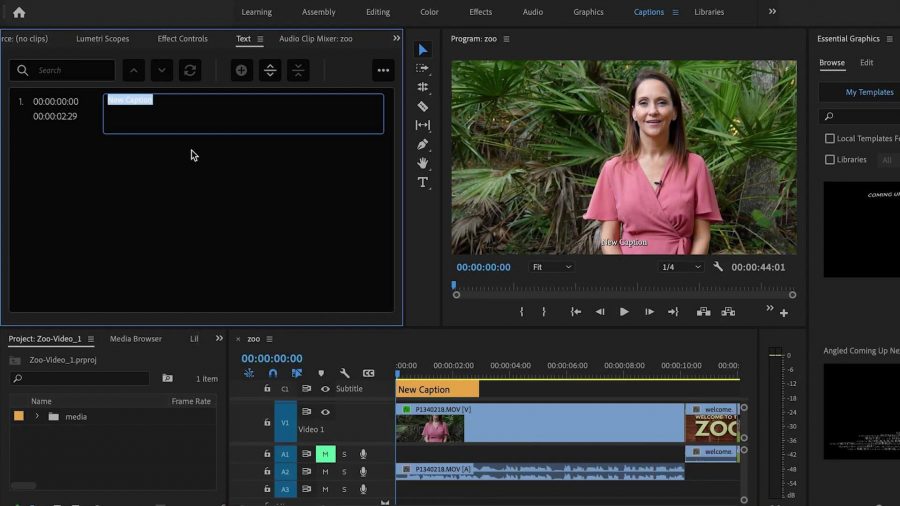Select New Caption clip in timeline
The width and height of the screenshot is (900, 506).
(437, 390)
